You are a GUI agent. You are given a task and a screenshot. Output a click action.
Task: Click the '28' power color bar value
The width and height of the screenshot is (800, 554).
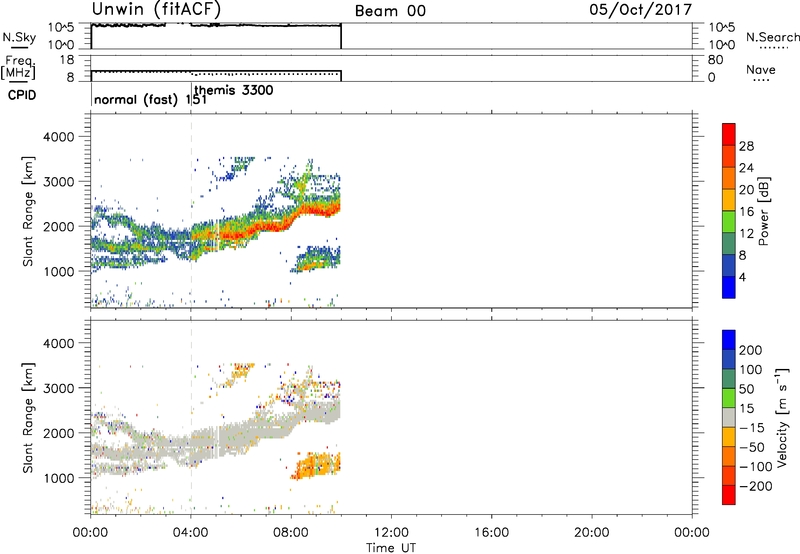746,146
